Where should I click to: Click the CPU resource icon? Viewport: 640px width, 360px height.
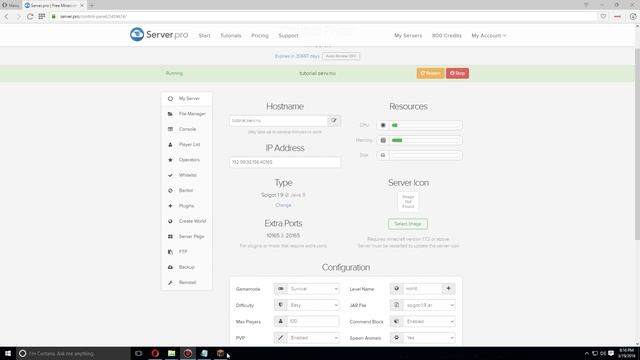coord(383,125)
